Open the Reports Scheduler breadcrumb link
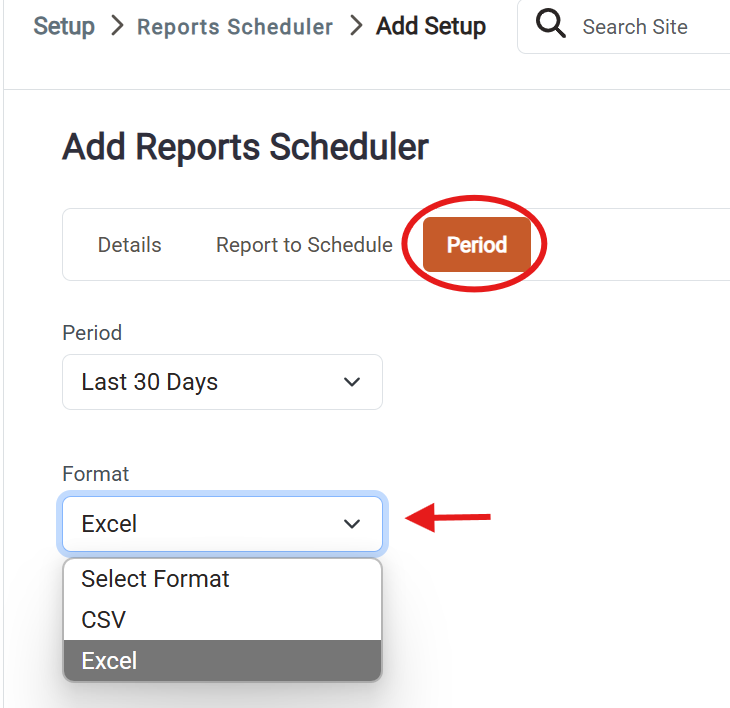This screenshot has height=708, width=730. [x=235, y=27]
